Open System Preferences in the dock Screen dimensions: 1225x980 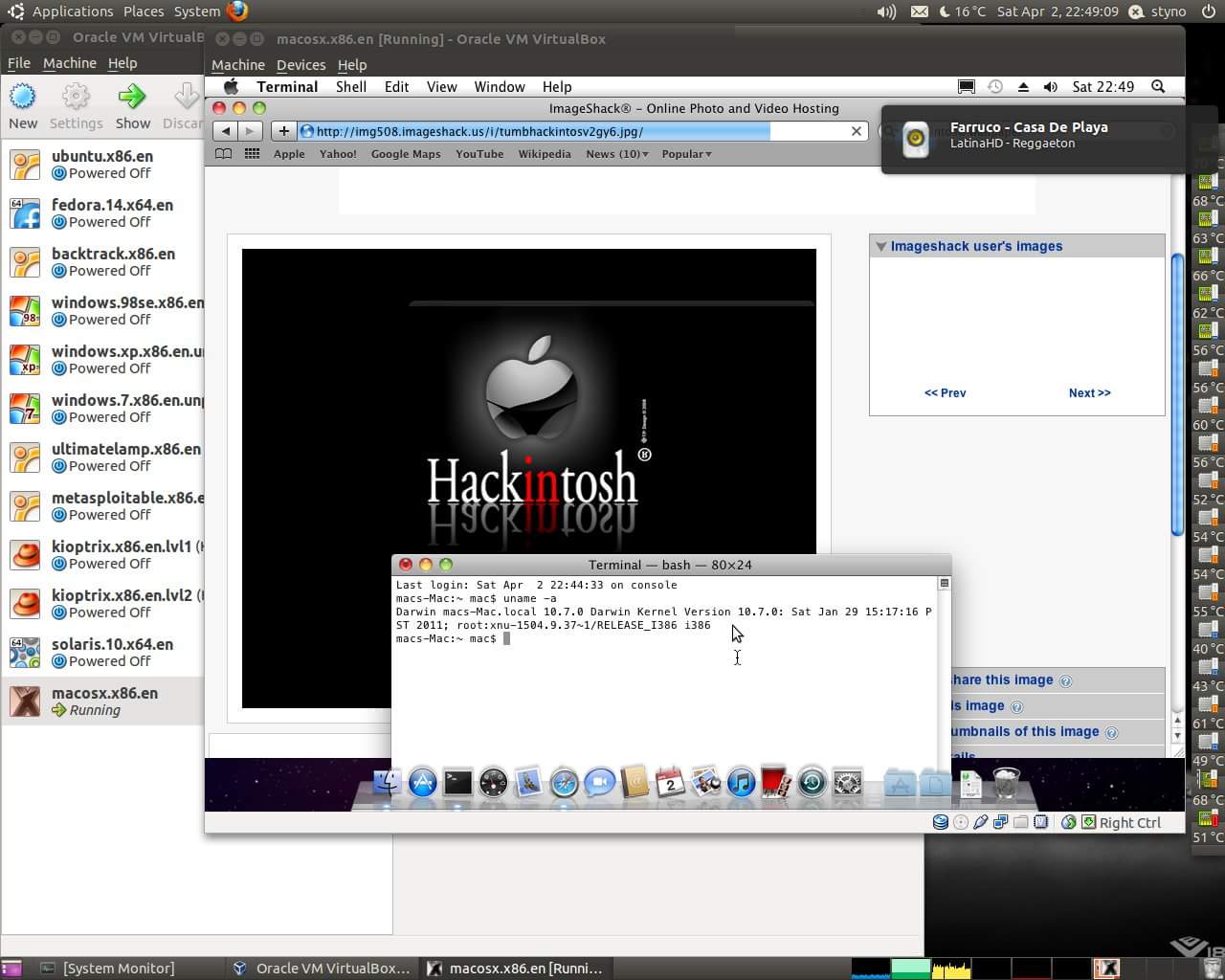coord(847,783)
